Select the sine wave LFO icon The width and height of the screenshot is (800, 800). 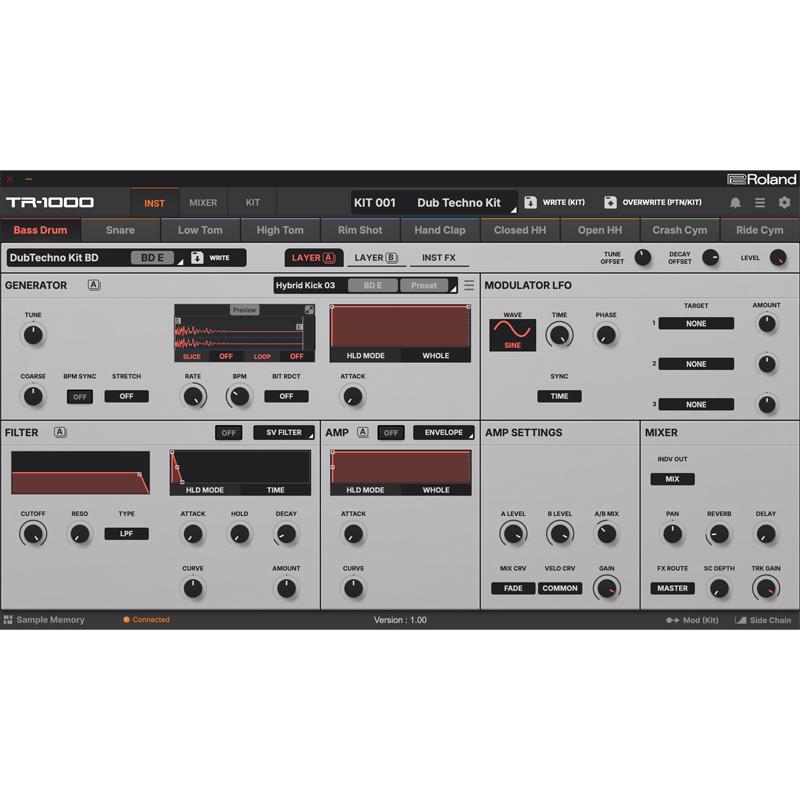coord(512,331)
